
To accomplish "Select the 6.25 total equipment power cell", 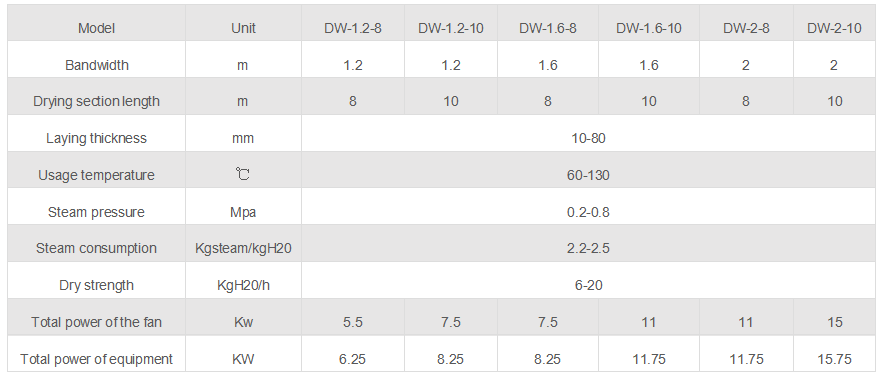I will point(352,359).
